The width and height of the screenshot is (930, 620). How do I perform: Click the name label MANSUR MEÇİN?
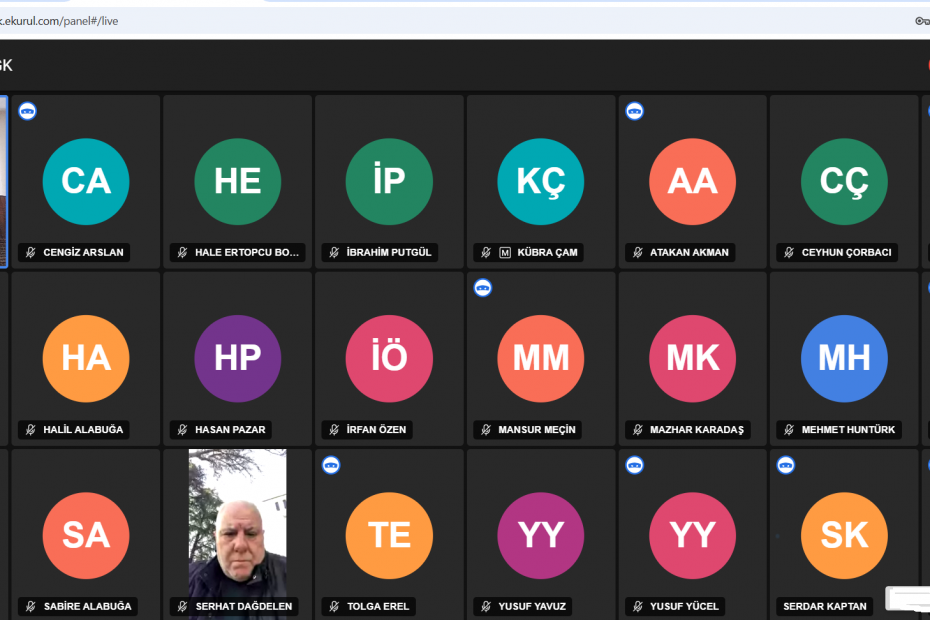(537, 430)
